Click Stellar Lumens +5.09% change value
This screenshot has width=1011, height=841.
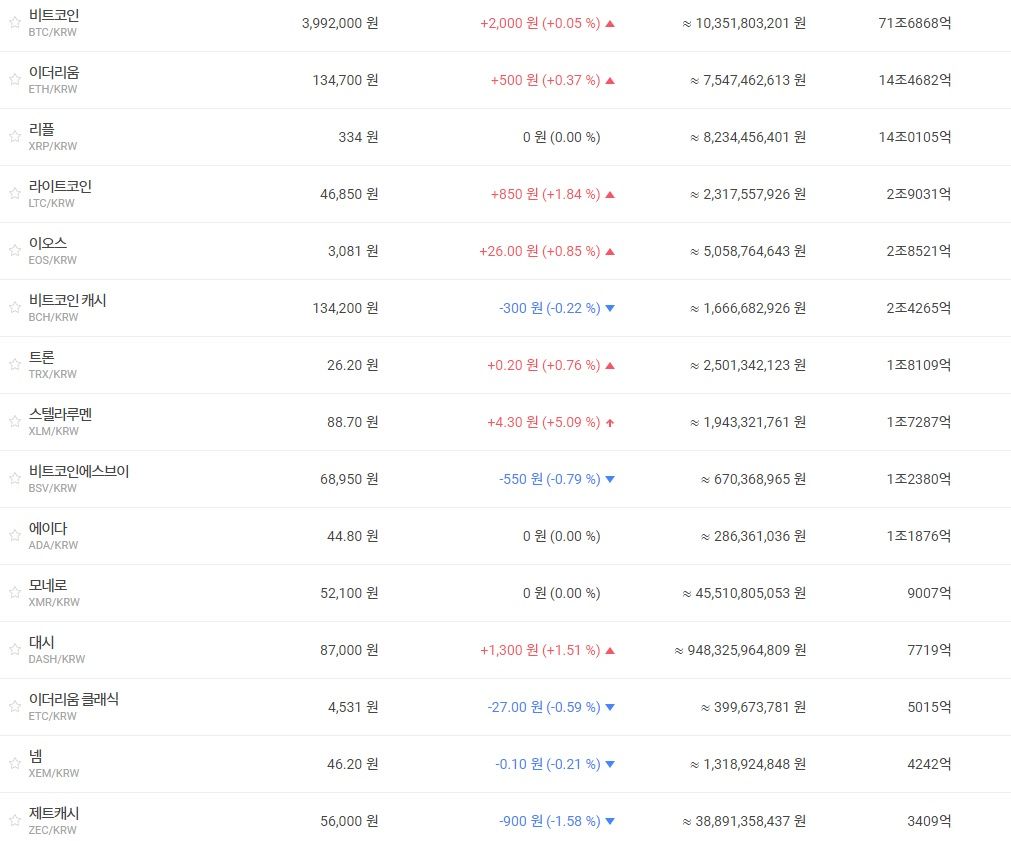(543, 422)
